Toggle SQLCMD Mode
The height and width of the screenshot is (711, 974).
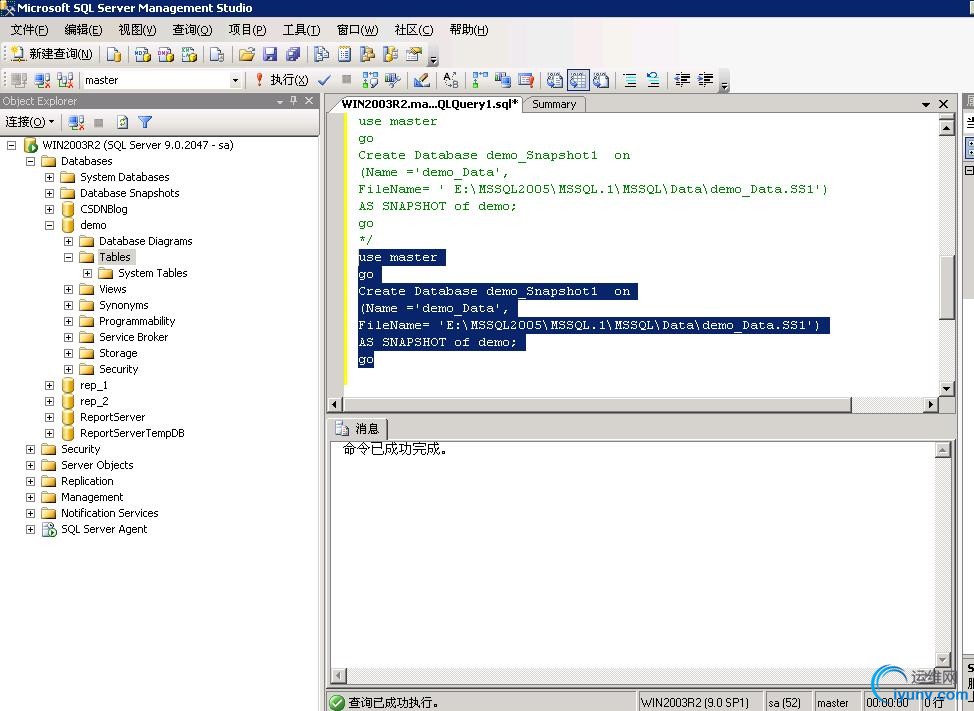point(526,79)
